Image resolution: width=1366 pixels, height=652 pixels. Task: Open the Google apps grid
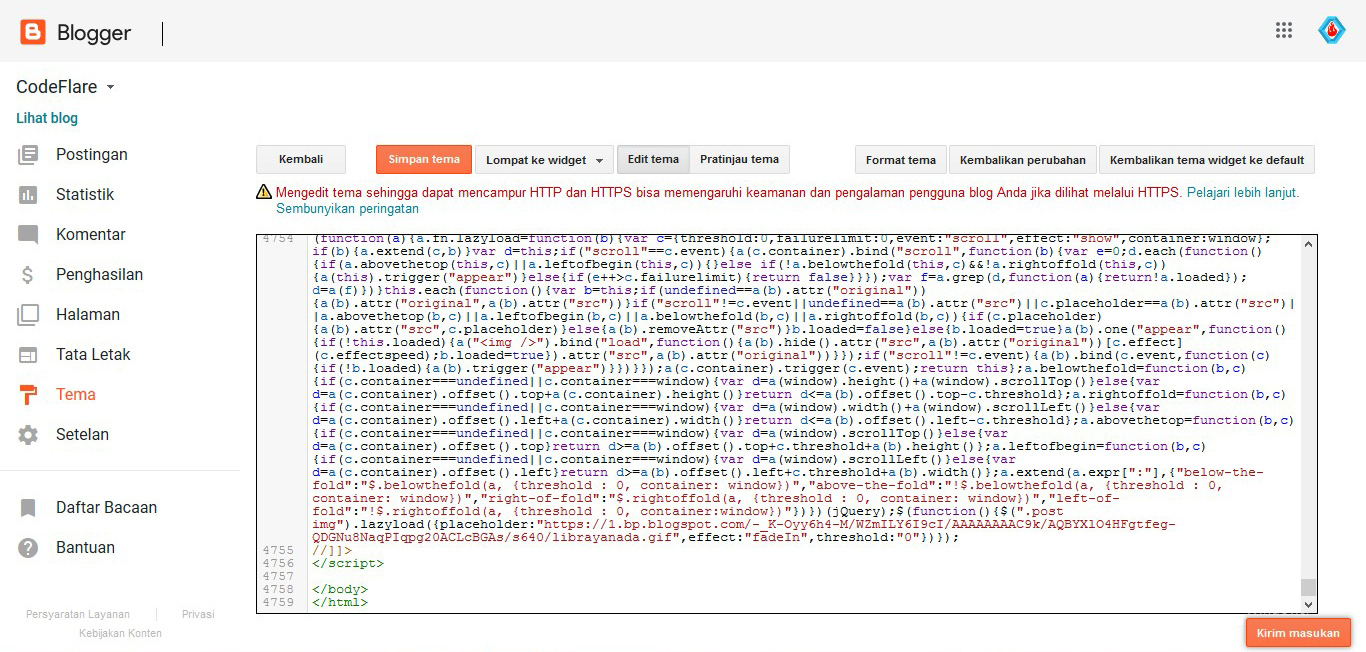(1284, 30)
